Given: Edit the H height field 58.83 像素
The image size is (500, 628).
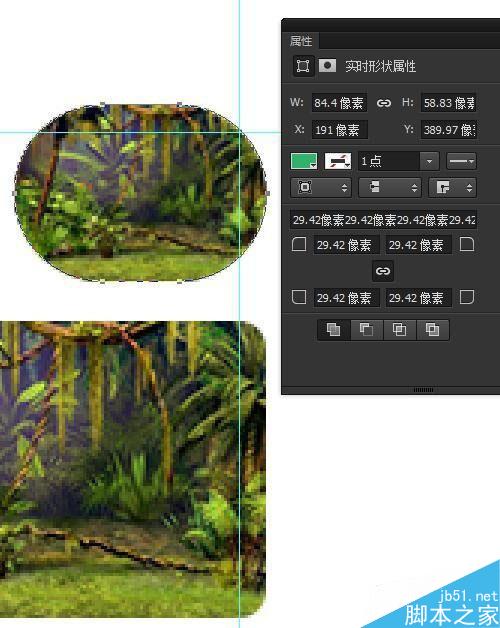Looking at the screenshot, I should [x=448, y=103].
